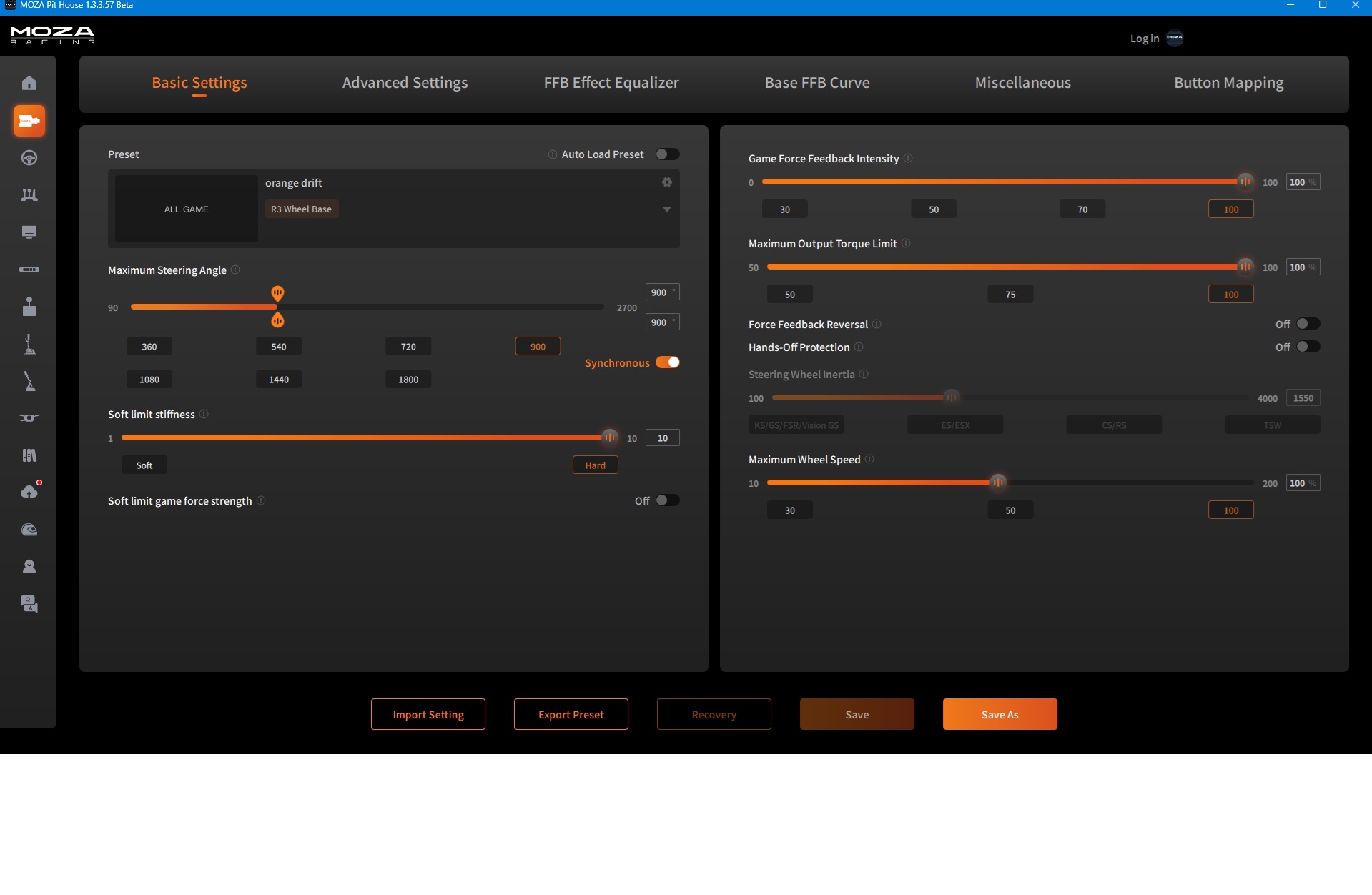
Task: Open the hub adapter icon in sidebar
Action: coord(29,418)
